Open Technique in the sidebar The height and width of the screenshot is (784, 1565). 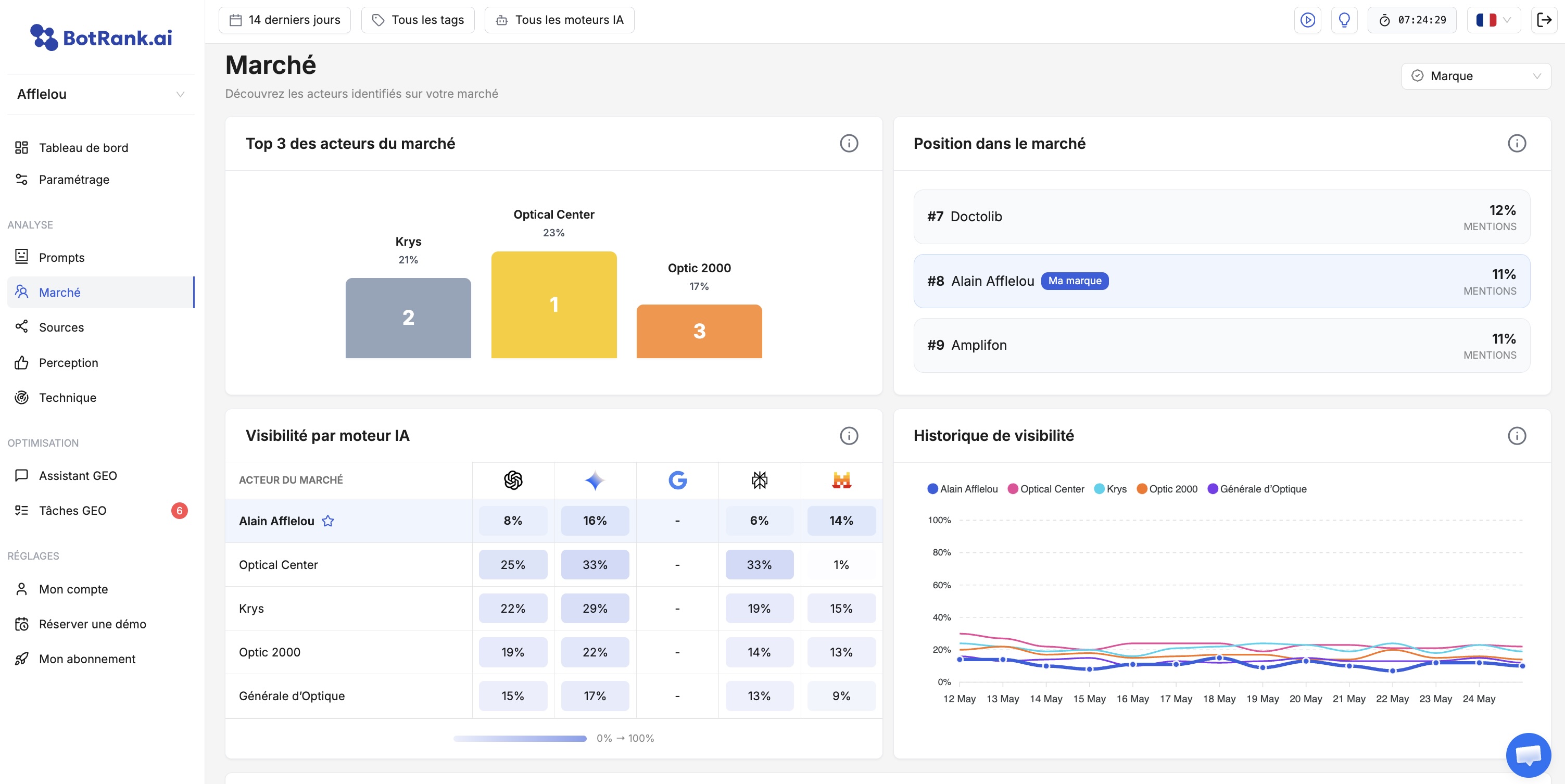click(101, 397)
